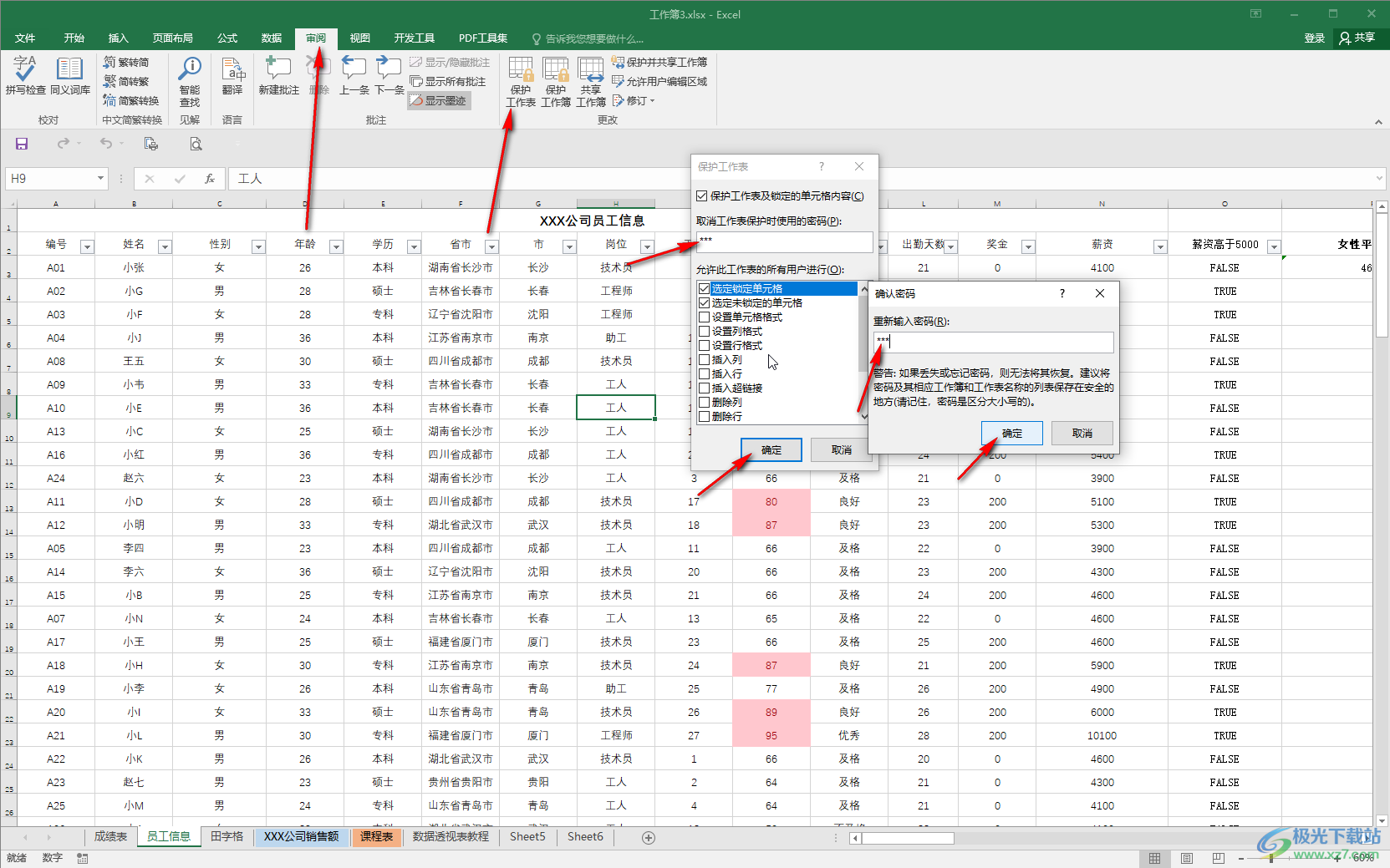Click Protect Workbook icon

[x=556, y=82]
